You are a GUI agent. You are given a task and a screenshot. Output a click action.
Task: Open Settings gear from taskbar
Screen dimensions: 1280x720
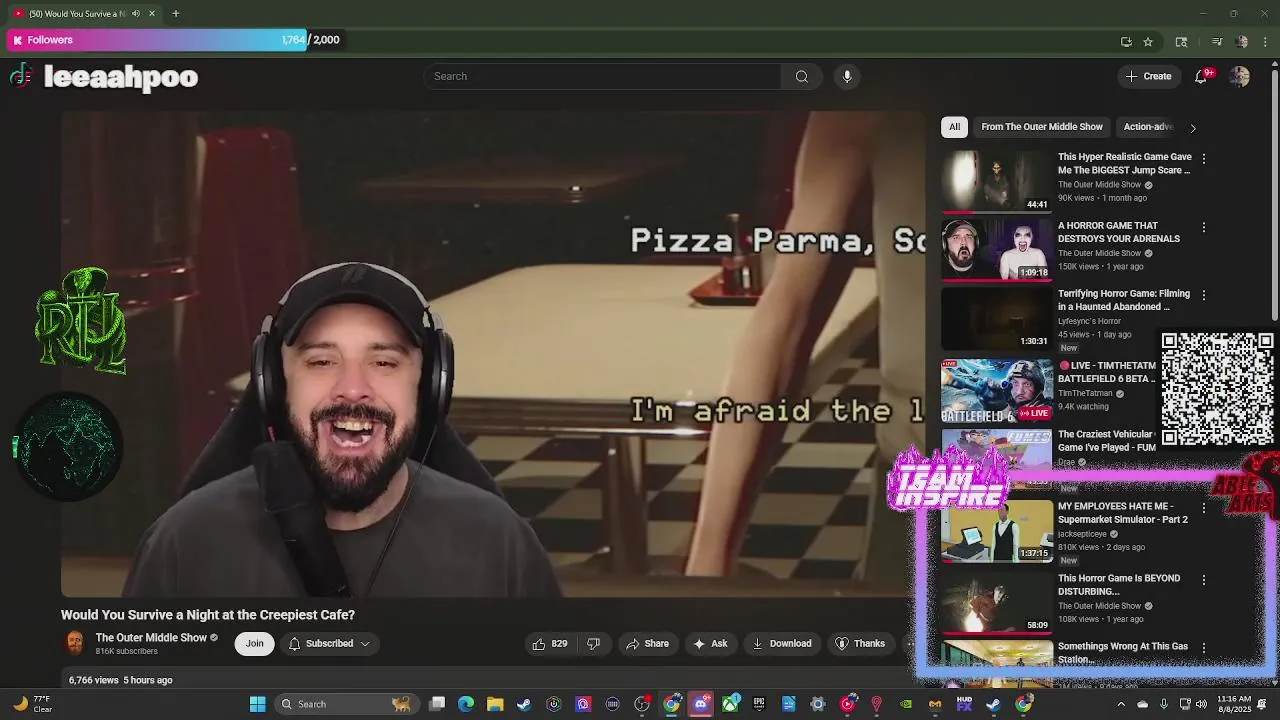click(818, 704)
